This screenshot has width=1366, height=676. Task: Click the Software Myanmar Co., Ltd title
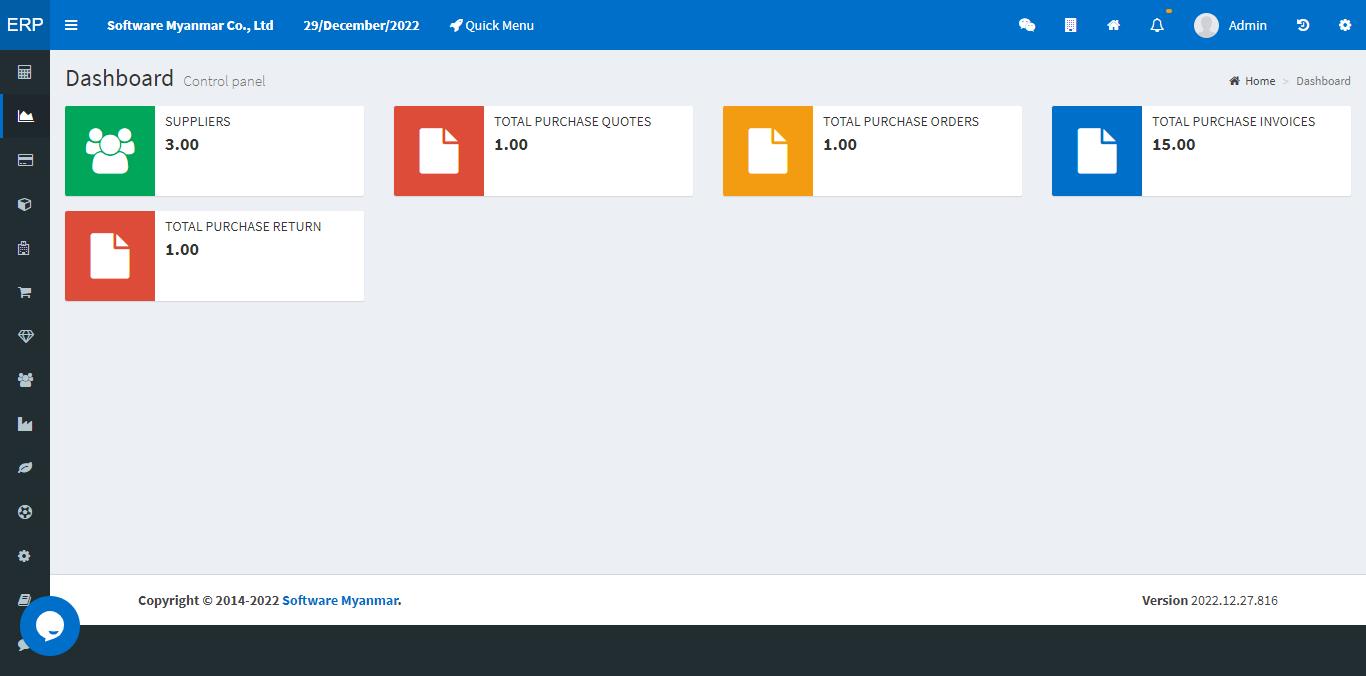(190, 25)
